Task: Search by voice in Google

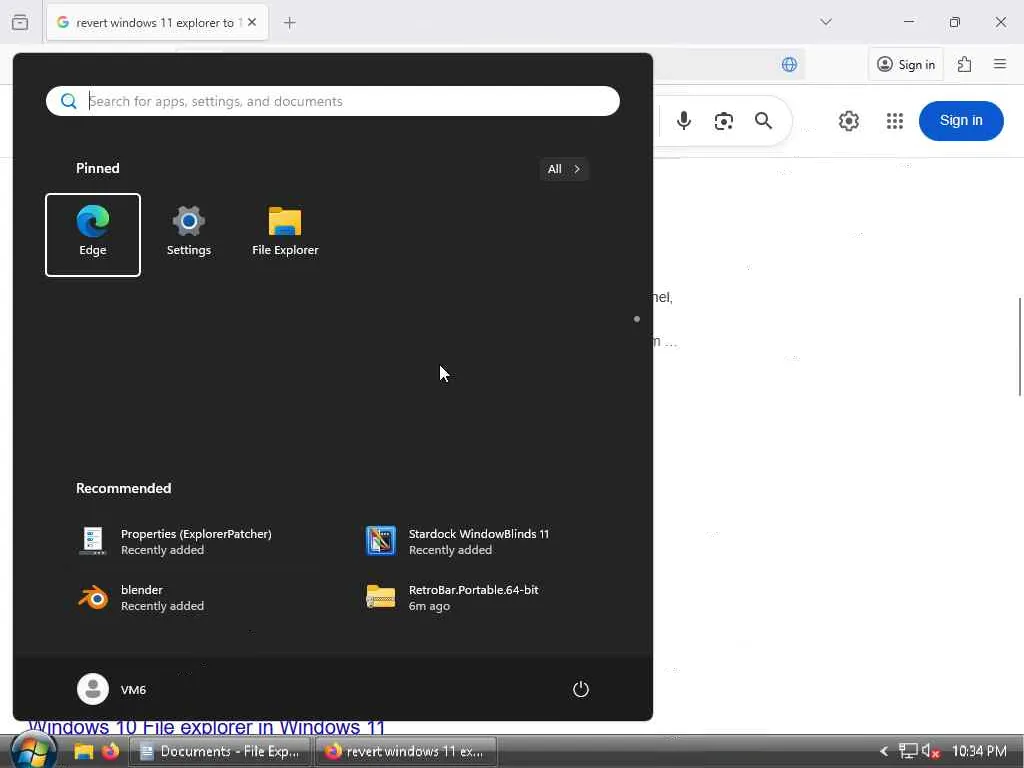Action: point(684,121)
